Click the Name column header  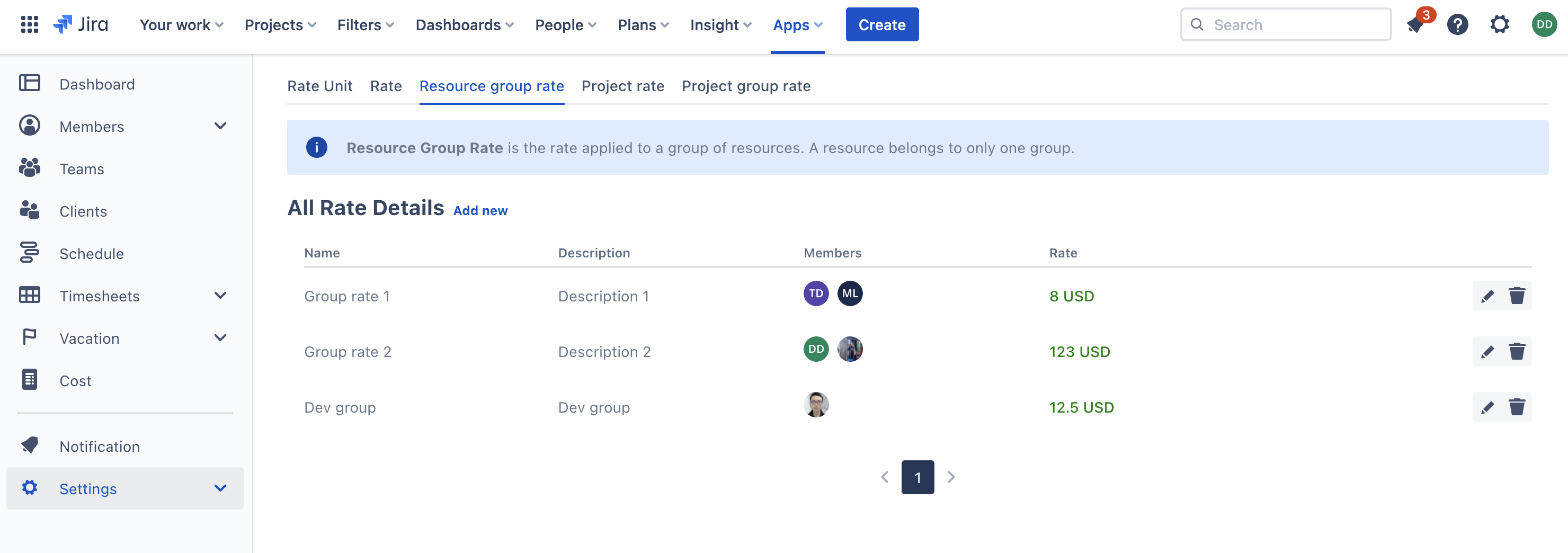[322, 253]
